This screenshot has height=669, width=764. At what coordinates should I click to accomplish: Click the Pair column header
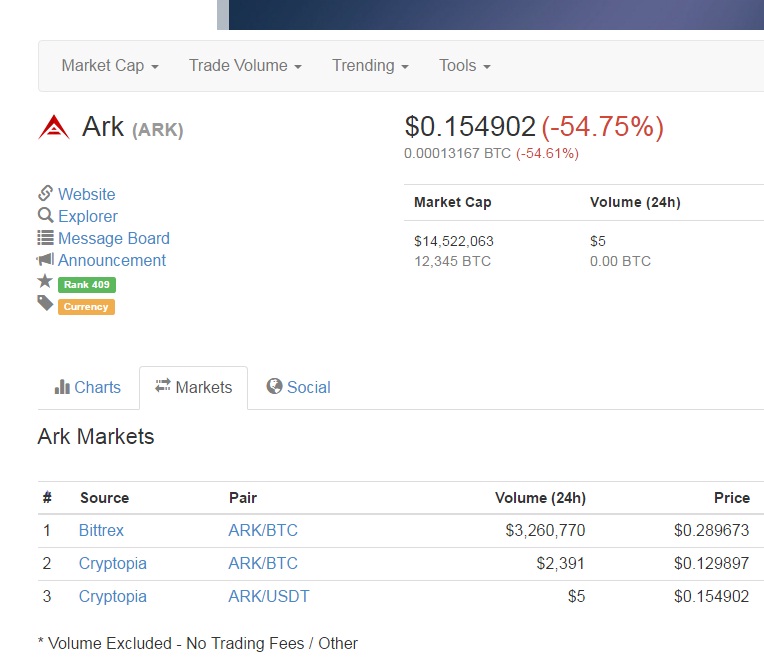pos(243,497)
